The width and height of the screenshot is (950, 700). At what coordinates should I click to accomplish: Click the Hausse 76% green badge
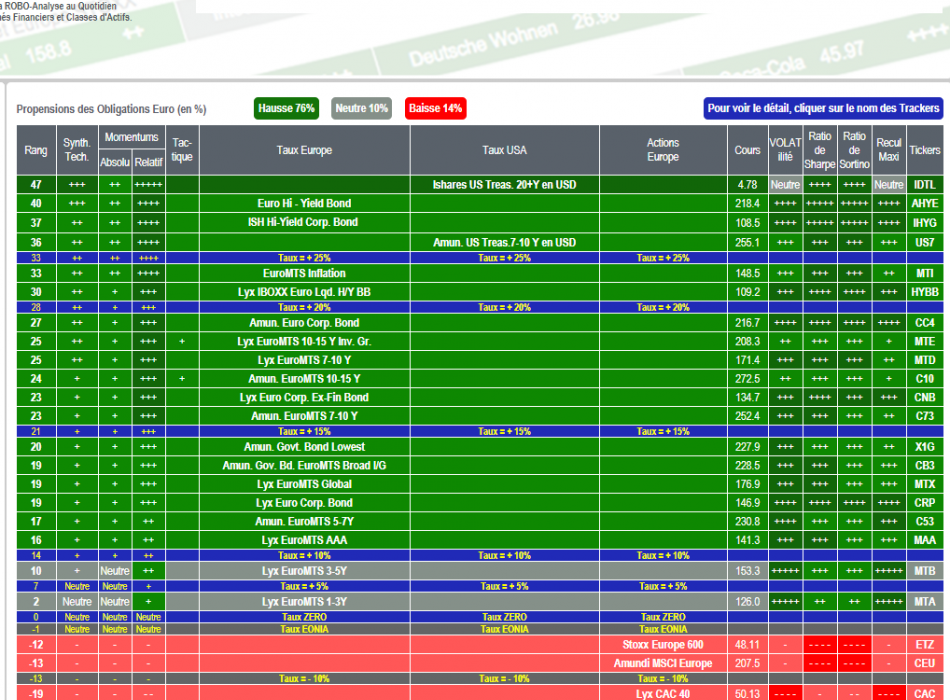286,108
